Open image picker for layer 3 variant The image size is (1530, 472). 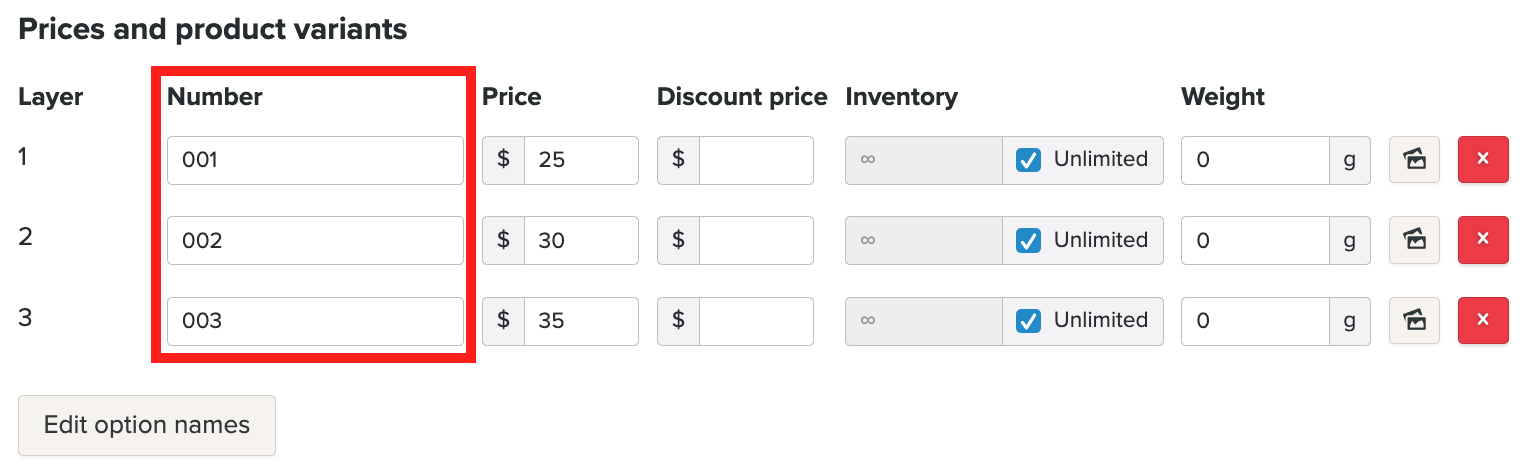[1414, 321]
